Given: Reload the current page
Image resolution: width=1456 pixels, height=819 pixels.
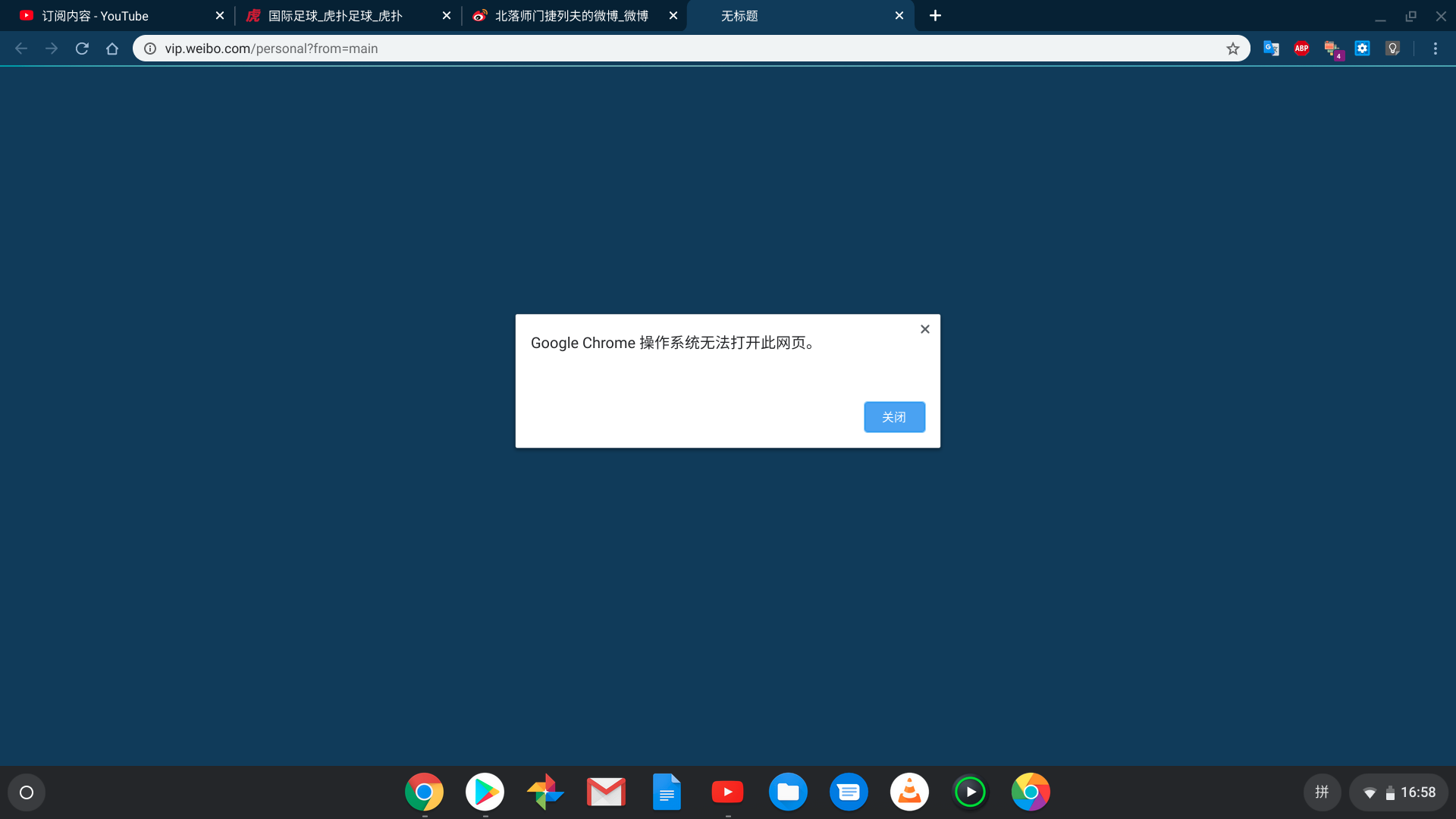Looking at the screenshot, I should pyautogui.click(x=82, y=49).
